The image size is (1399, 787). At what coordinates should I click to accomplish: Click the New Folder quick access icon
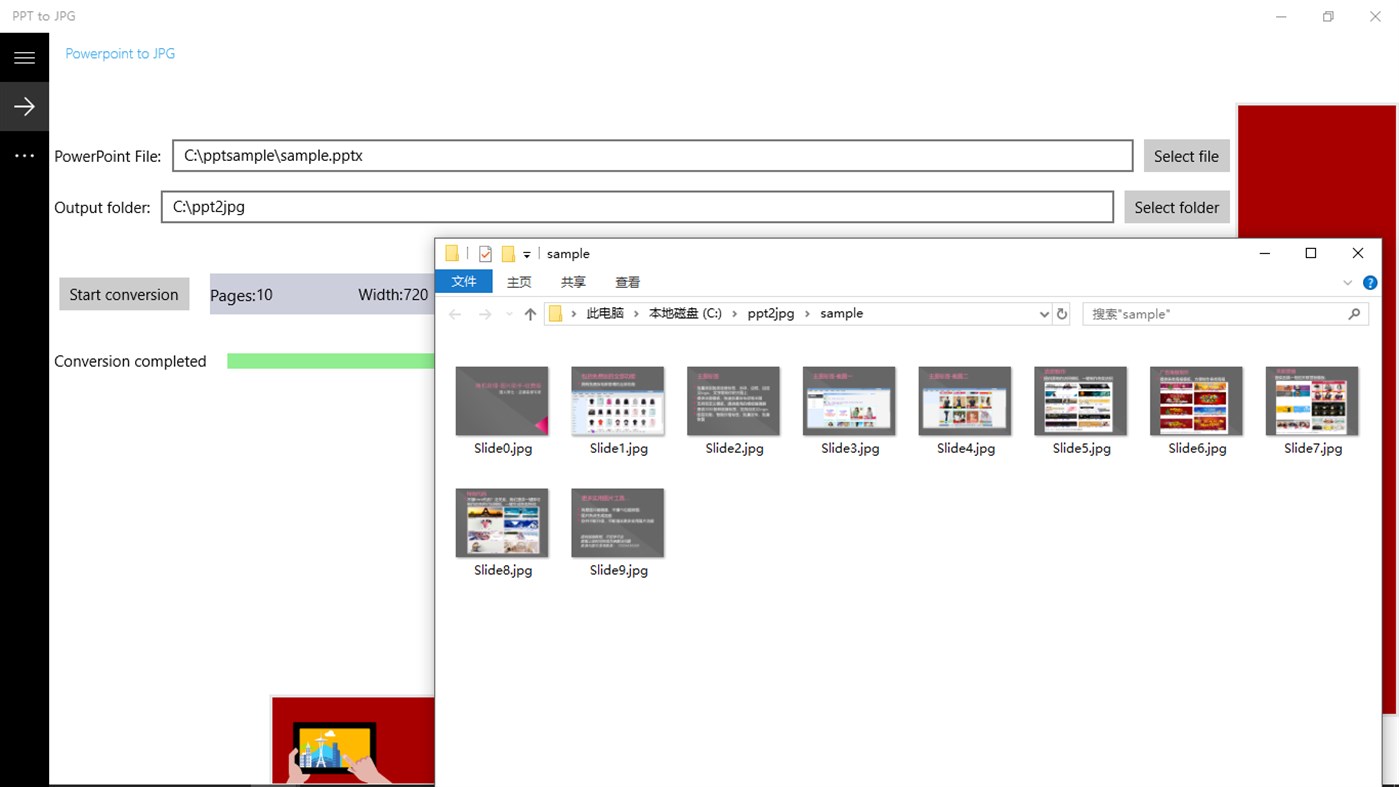point(509,253)
